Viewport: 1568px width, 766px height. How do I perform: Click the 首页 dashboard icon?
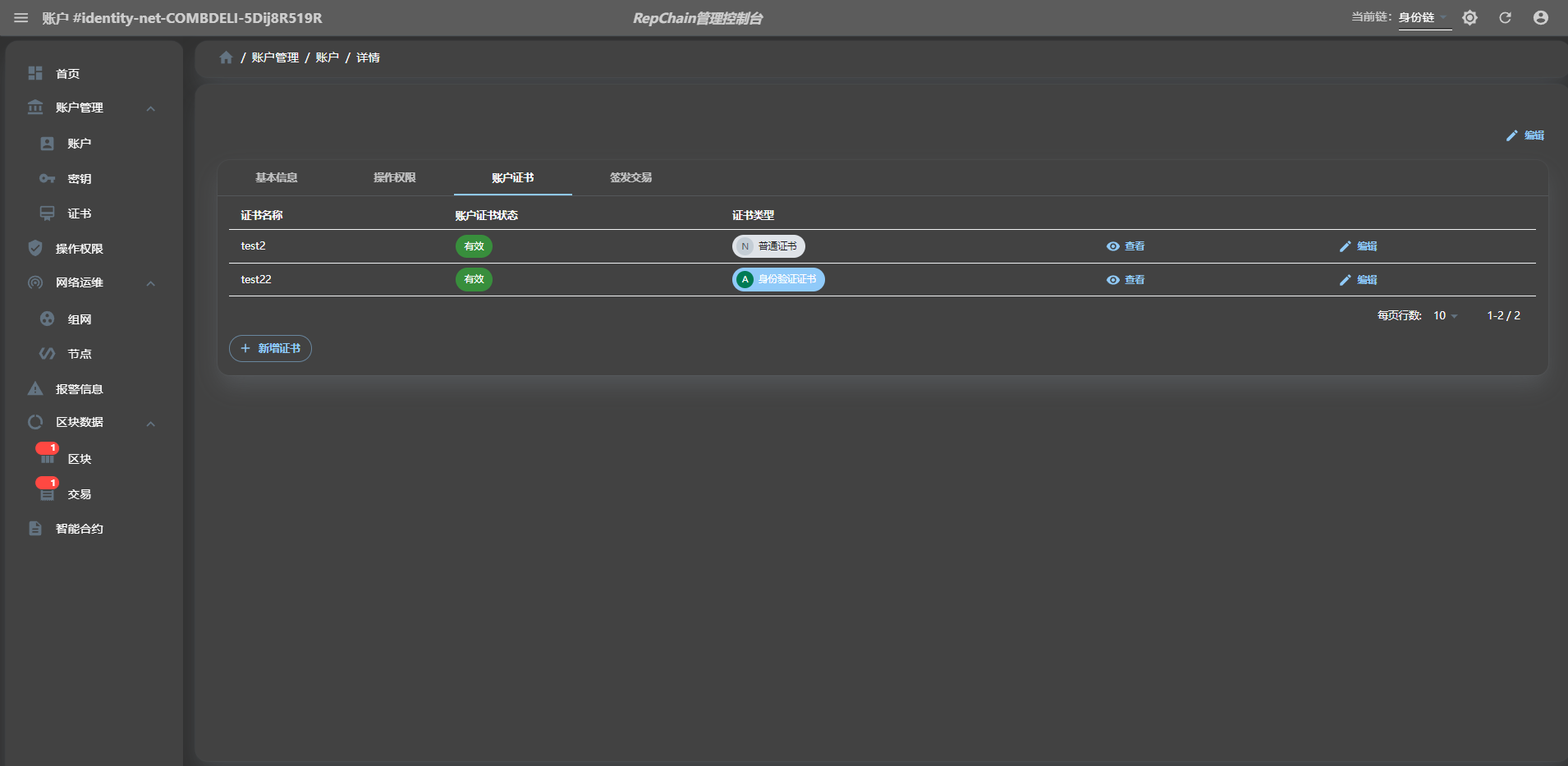tap(35, 73)
